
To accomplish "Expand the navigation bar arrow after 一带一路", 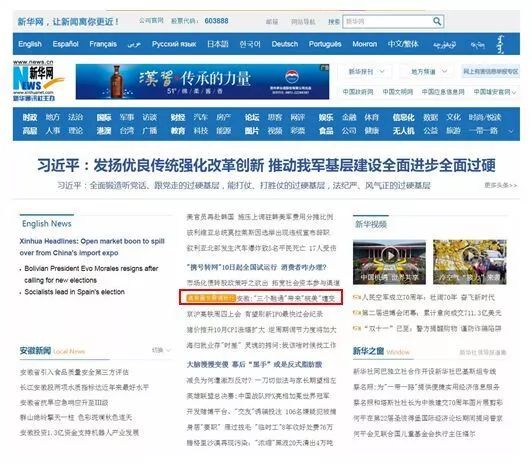I will pyautogui.click(x=511, y=131).
